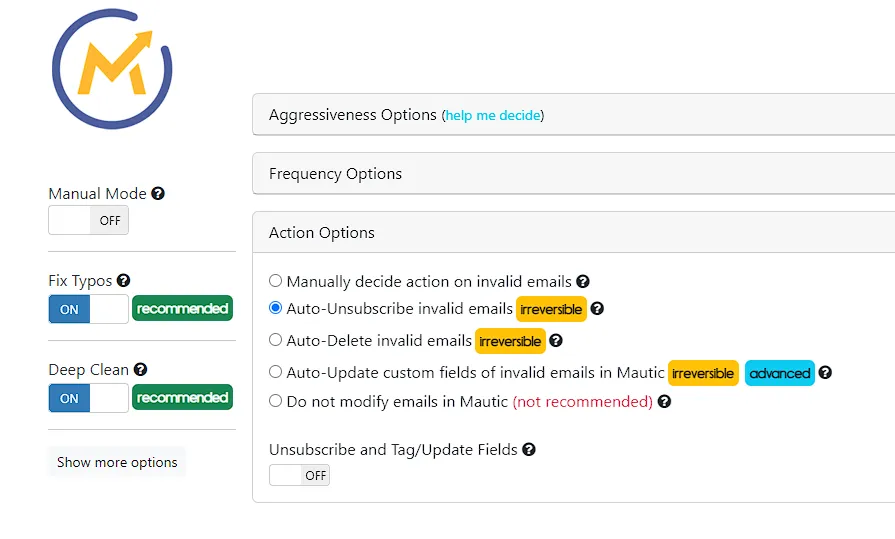This screenshot has width=895, height=539.
Task: Click the Manual Mode label
Action: pos(98,194)
